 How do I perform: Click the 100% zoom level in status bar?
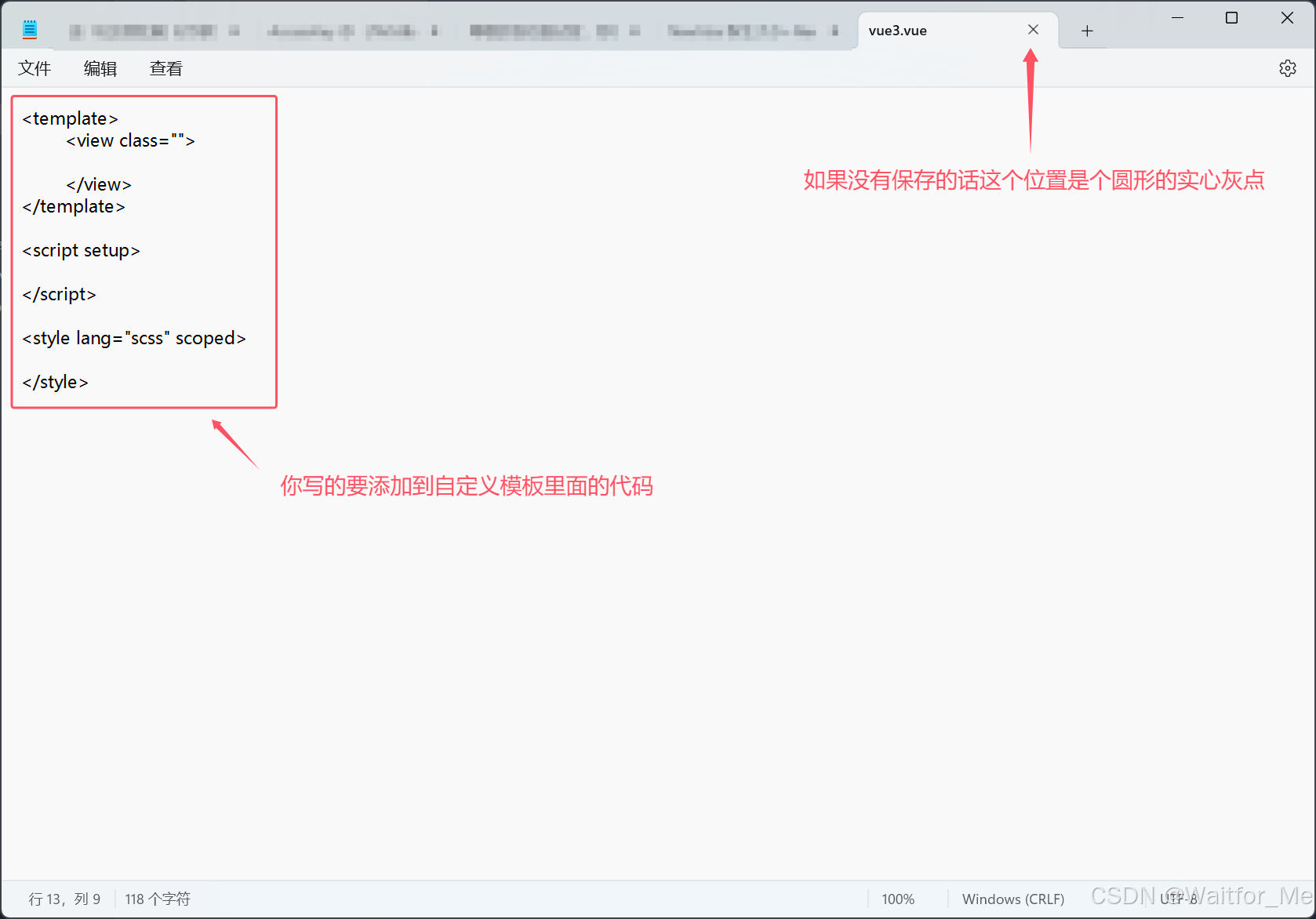pos(898,899)
